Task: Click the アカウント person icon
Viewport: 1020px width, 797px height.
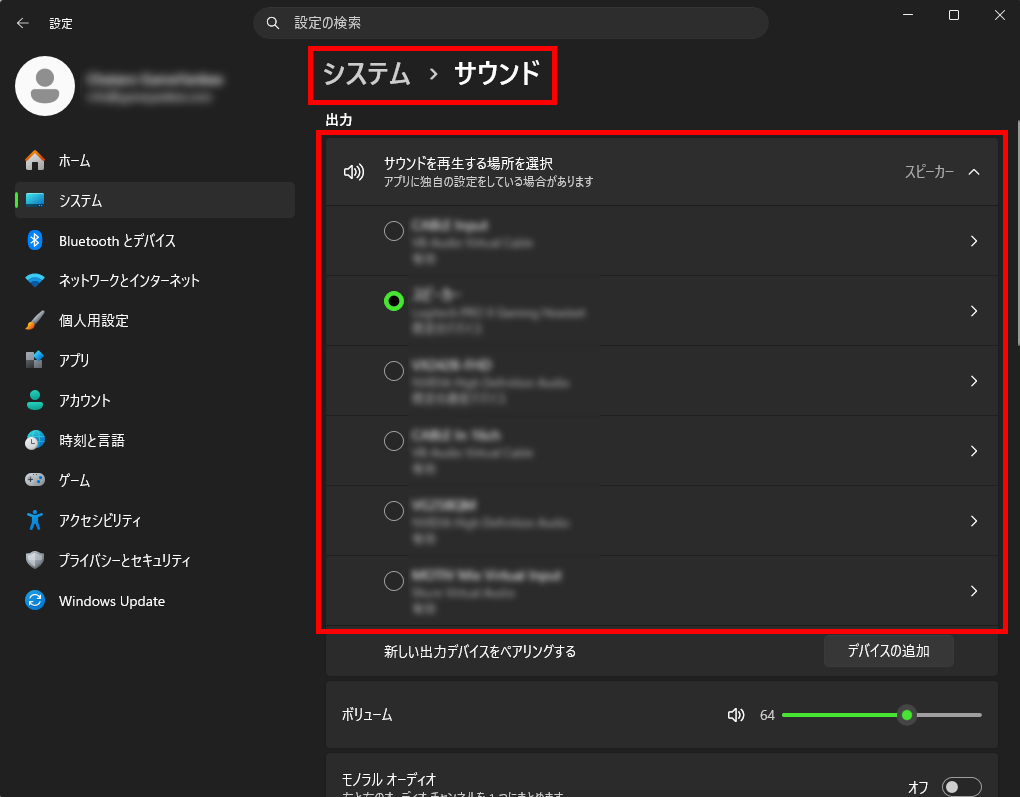Action: 34,400
